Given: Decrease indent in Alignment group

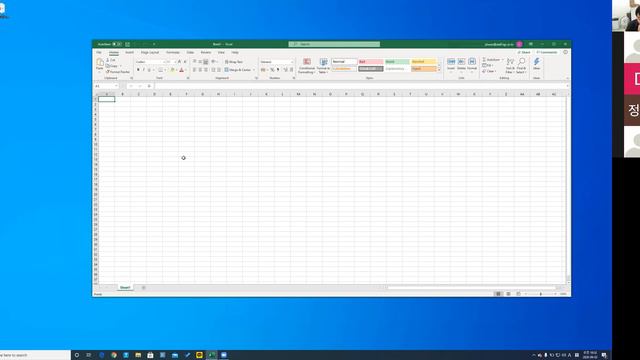Looking at the screenshot, I should (x=213, y=70).
